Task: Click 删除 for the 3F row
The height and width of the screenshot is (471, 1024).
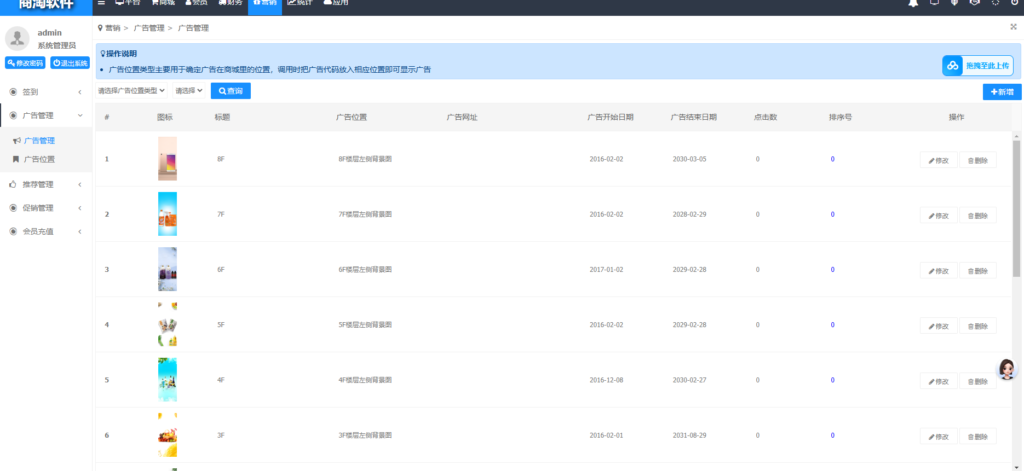Action: point(978,436)
